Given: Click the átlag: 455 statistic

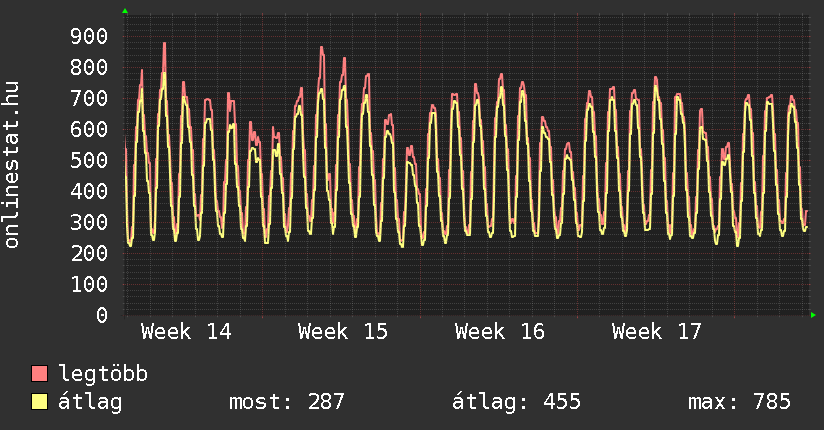Looking at the screenshot, I should pyautogui.click(x=517, y=402).
